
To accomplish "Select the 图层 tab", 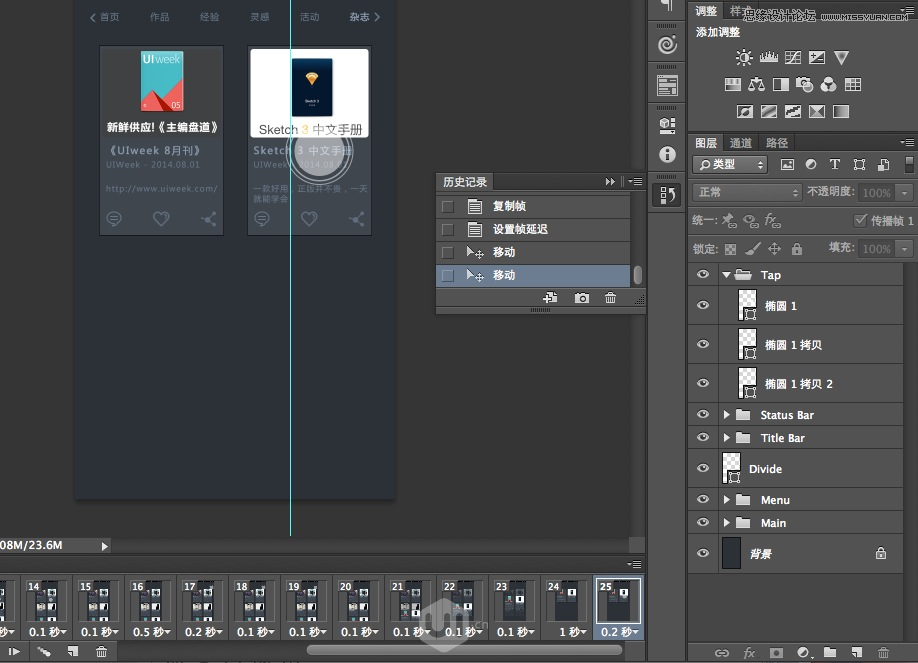I will (705, 143).
